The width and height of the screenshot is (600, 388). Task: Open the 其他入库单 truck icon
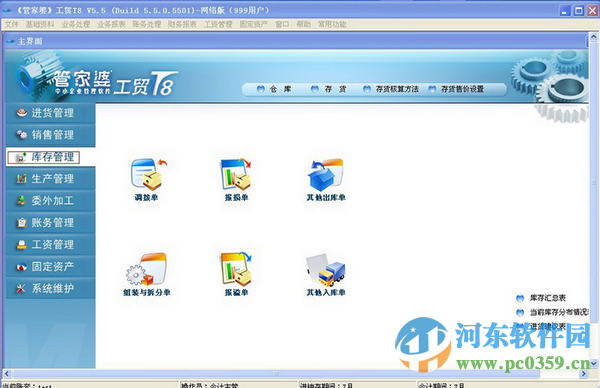click(326, 269)
